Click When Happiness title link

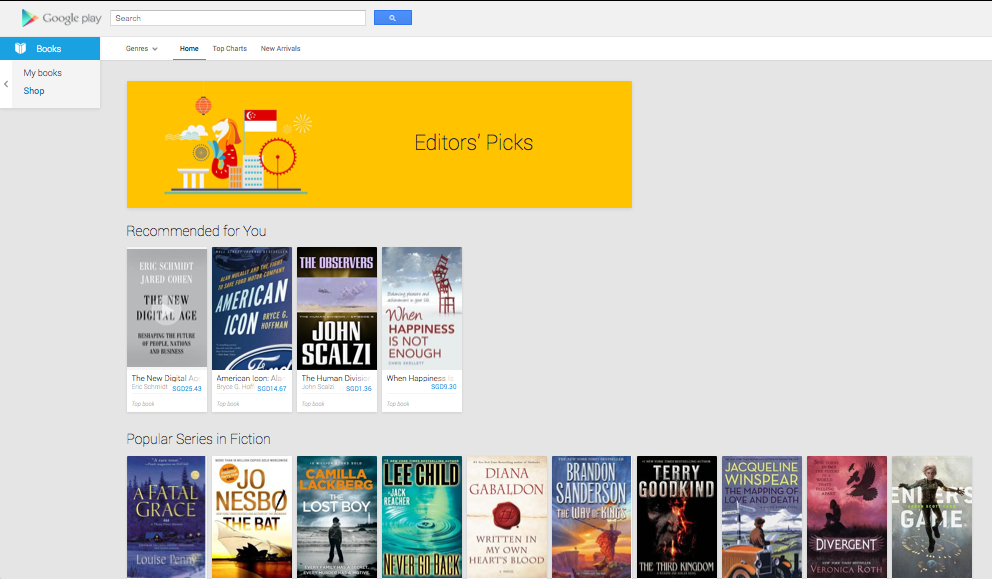click(x=421, y=378)
